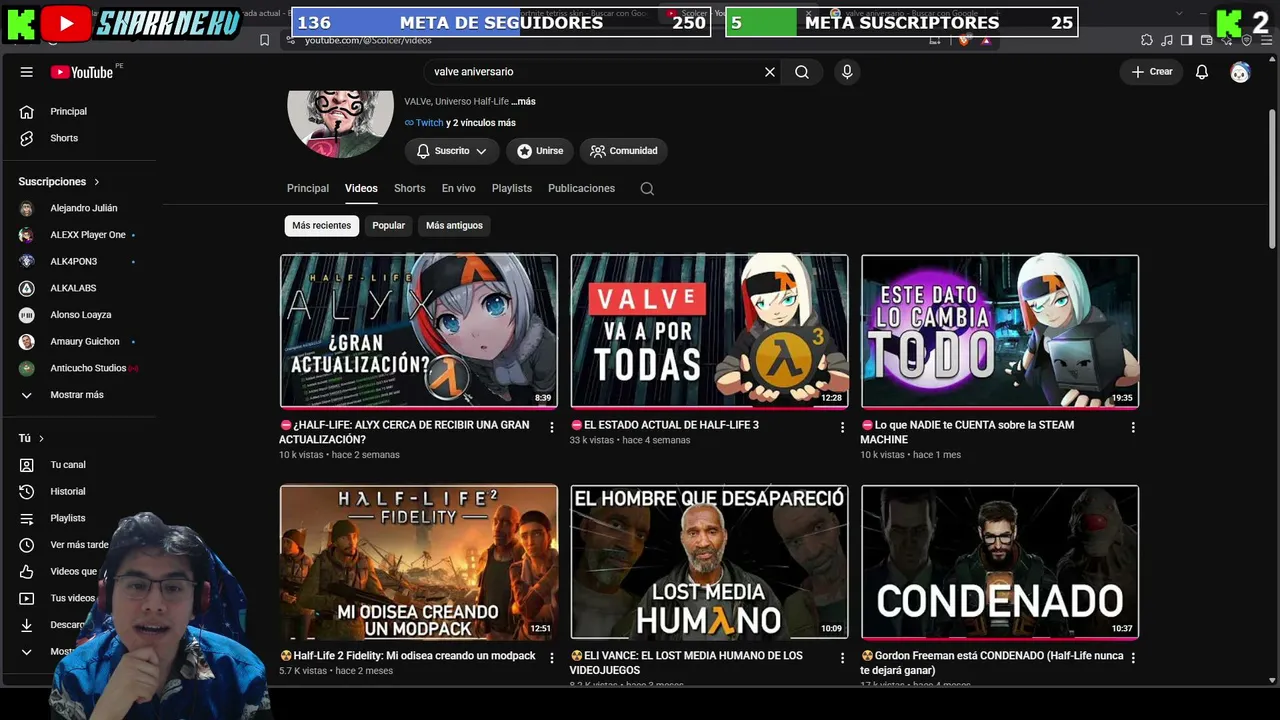Open options for Half-Life 2 Fidelity video

tap(551, 658)
